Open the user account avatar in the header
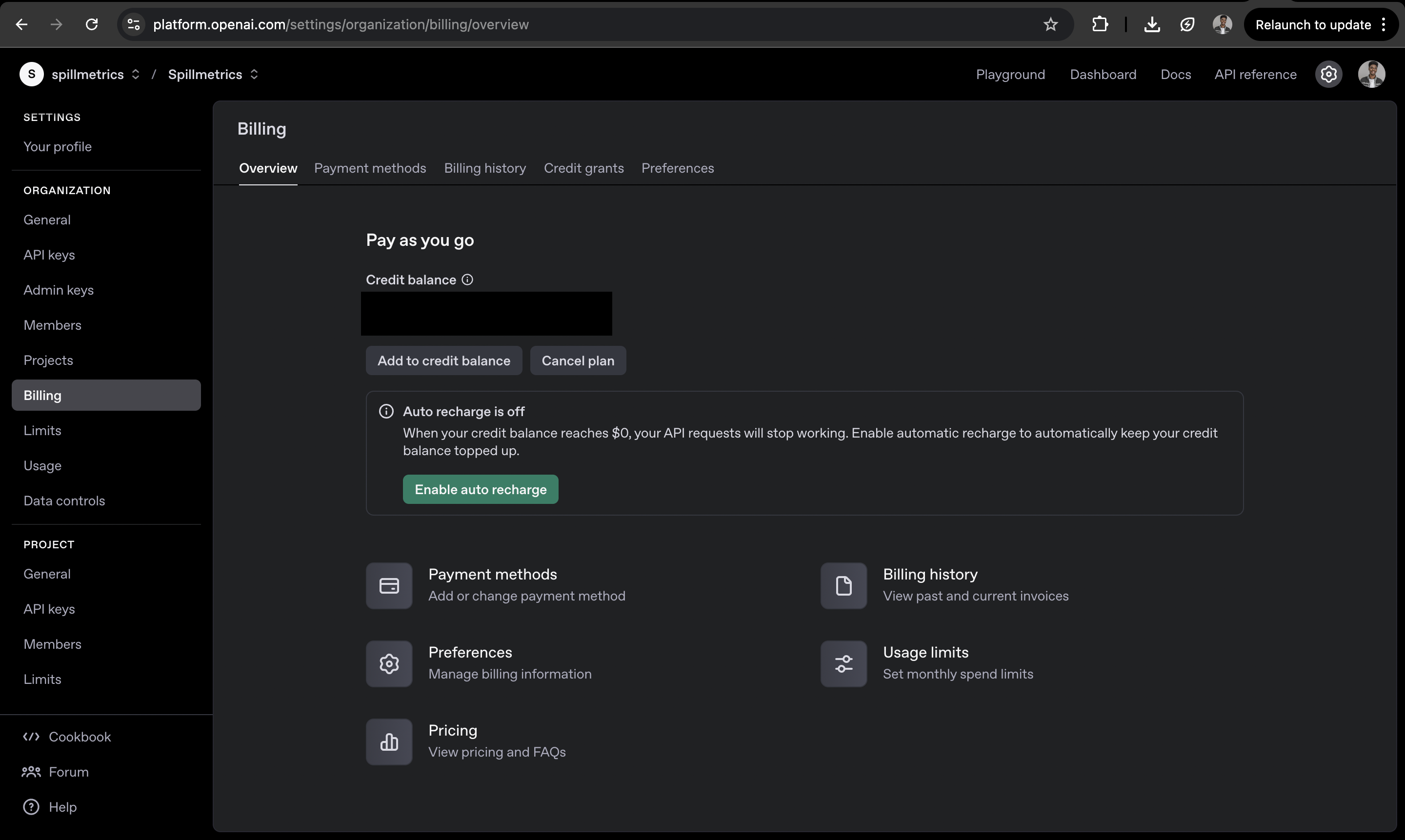 coord(1372,74)
